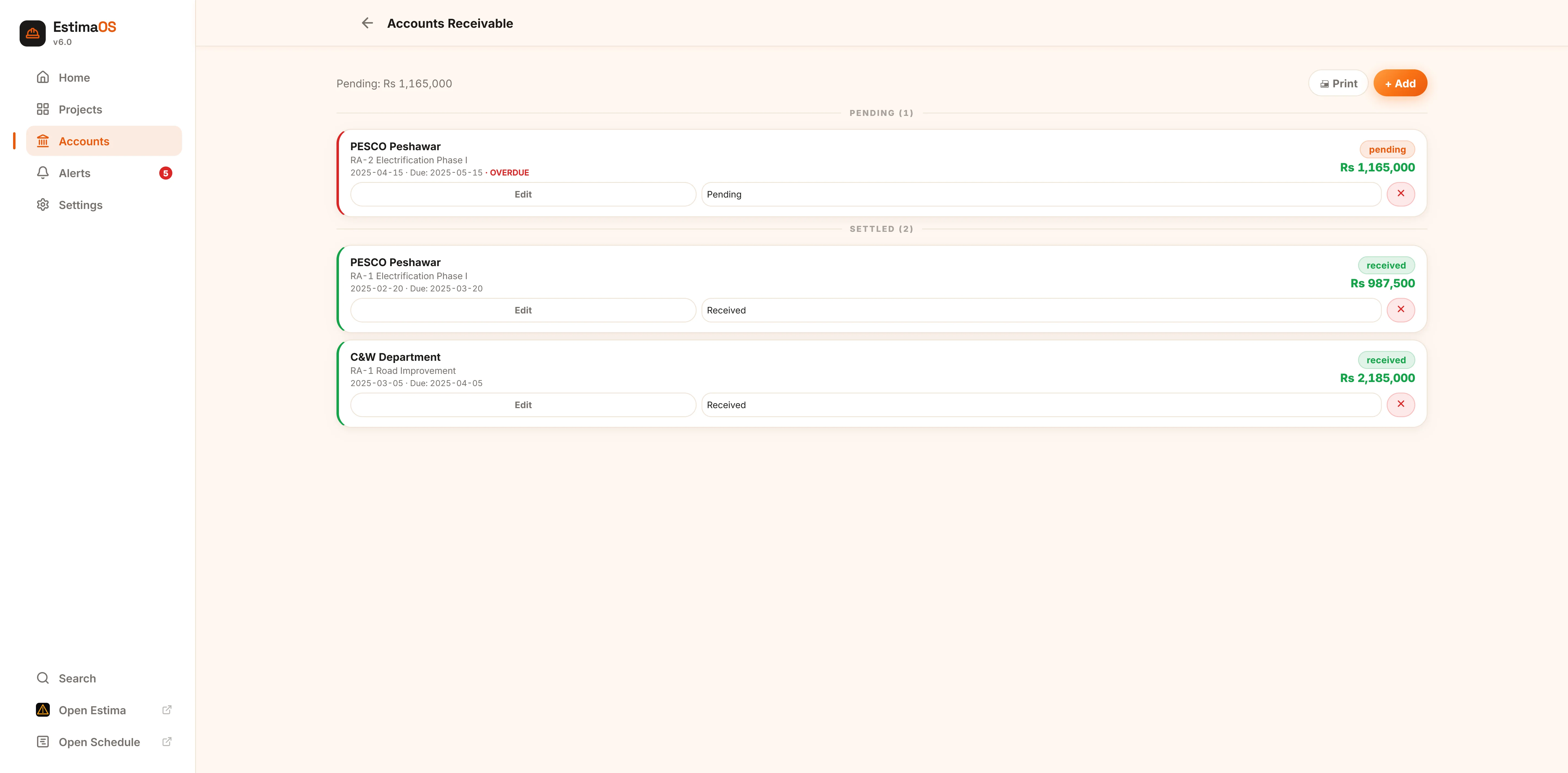The image size is (1568, 773).
Task: Click the amount Rs 987,500
Action: (1382, 284)
